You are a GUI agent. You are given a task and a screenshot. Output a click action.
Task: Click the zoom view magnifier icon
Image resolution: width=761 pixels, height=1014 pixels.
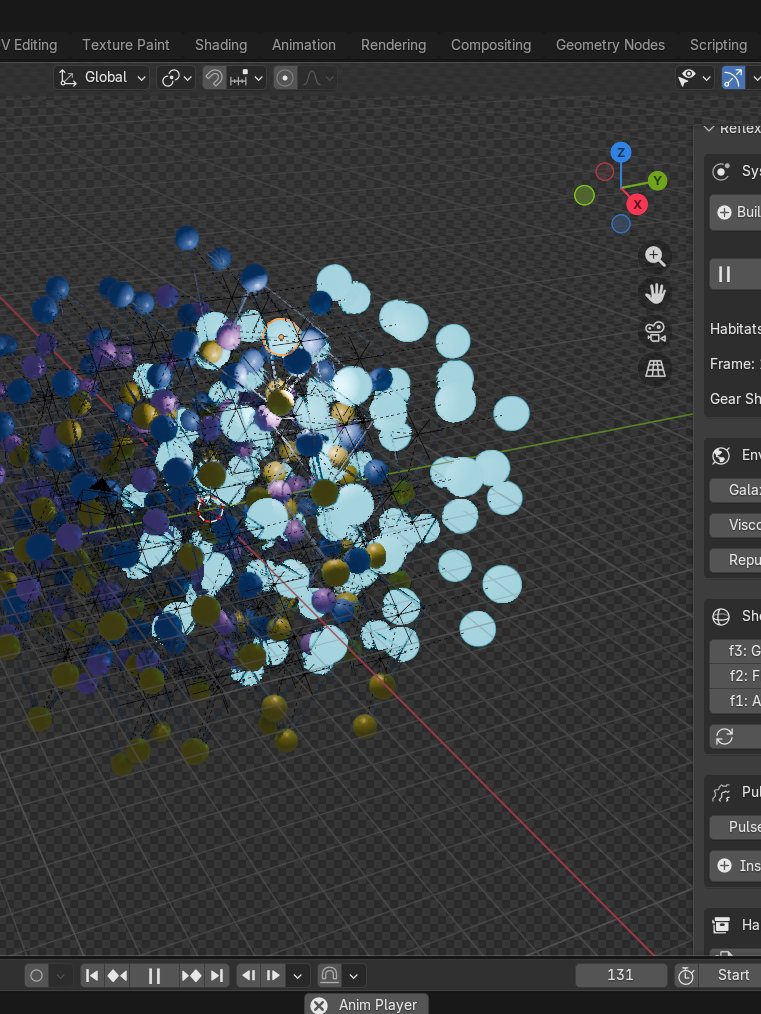[655, 256]
